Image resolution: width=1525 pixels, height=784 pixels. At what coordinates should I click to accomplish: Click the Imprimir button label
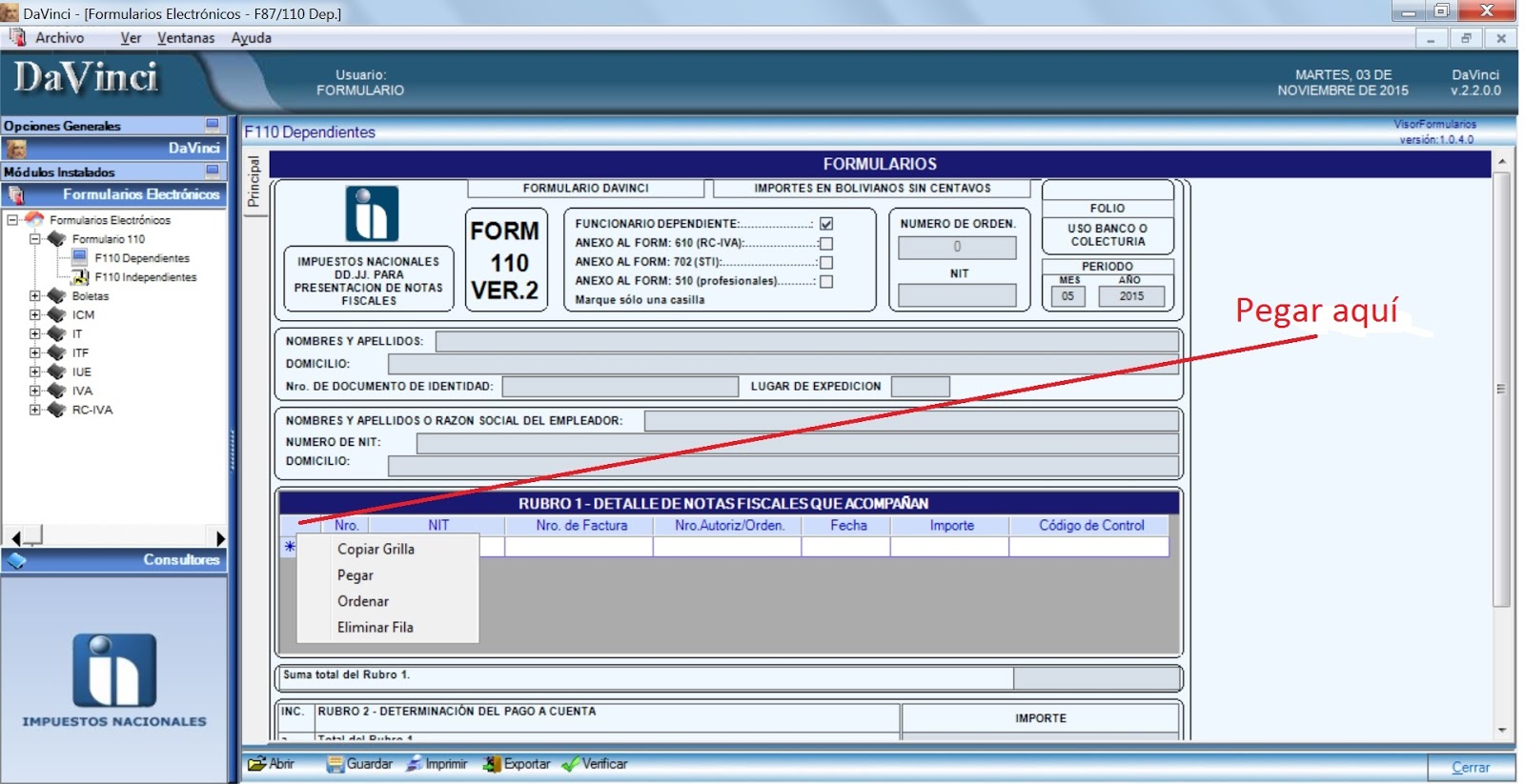[x=446, y=764]
